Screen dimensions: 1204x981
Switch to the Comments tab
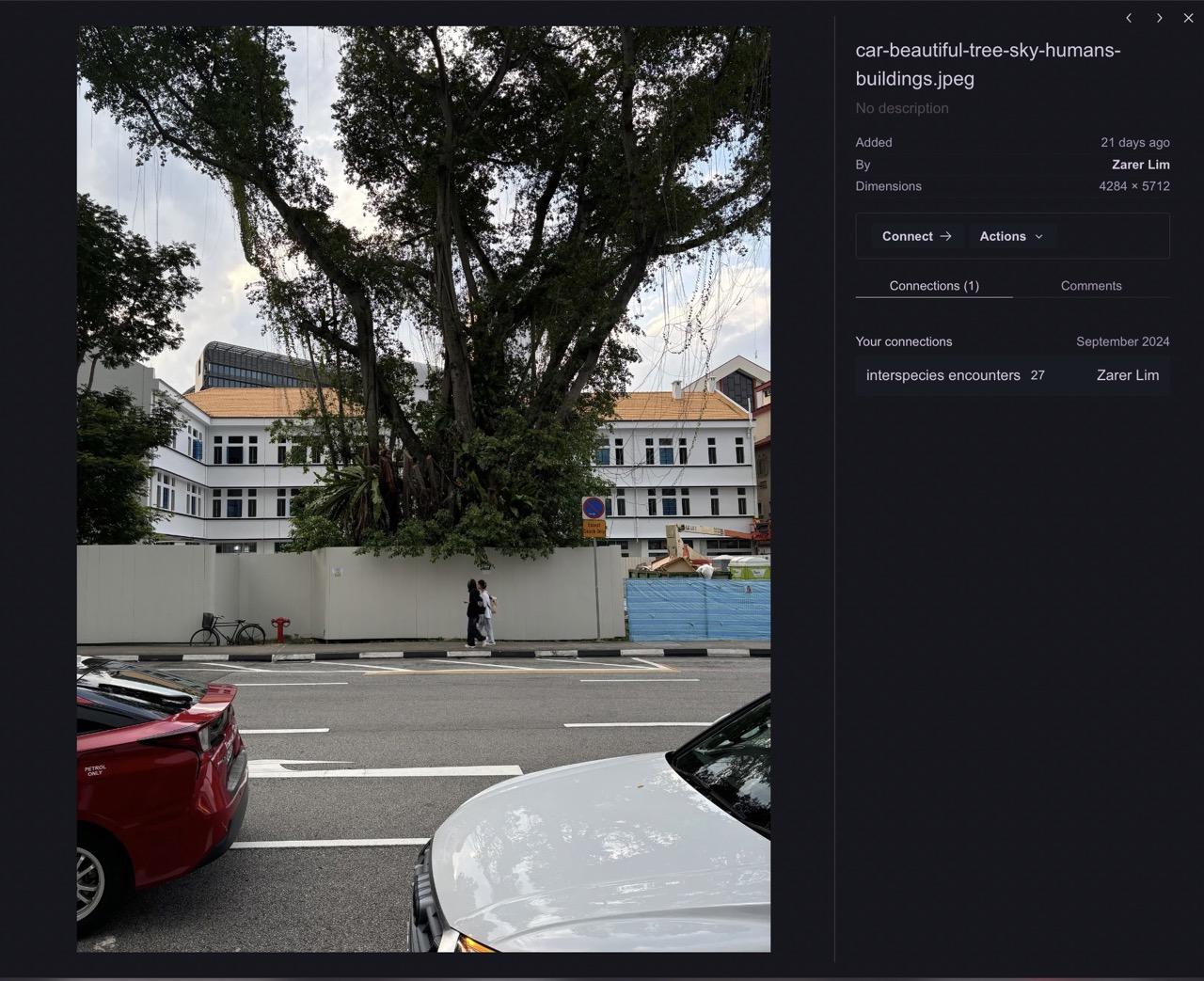[x=1091, y=286]
